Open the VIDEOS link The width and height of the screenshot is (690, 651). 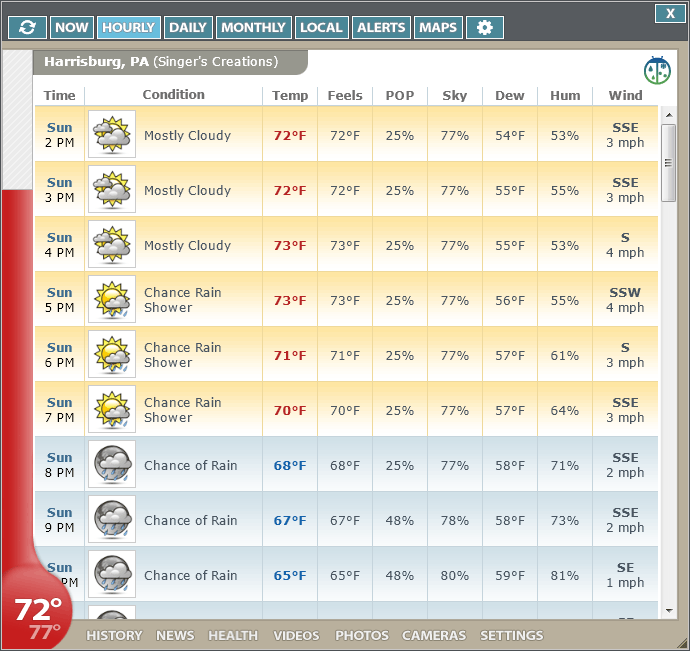296,636
